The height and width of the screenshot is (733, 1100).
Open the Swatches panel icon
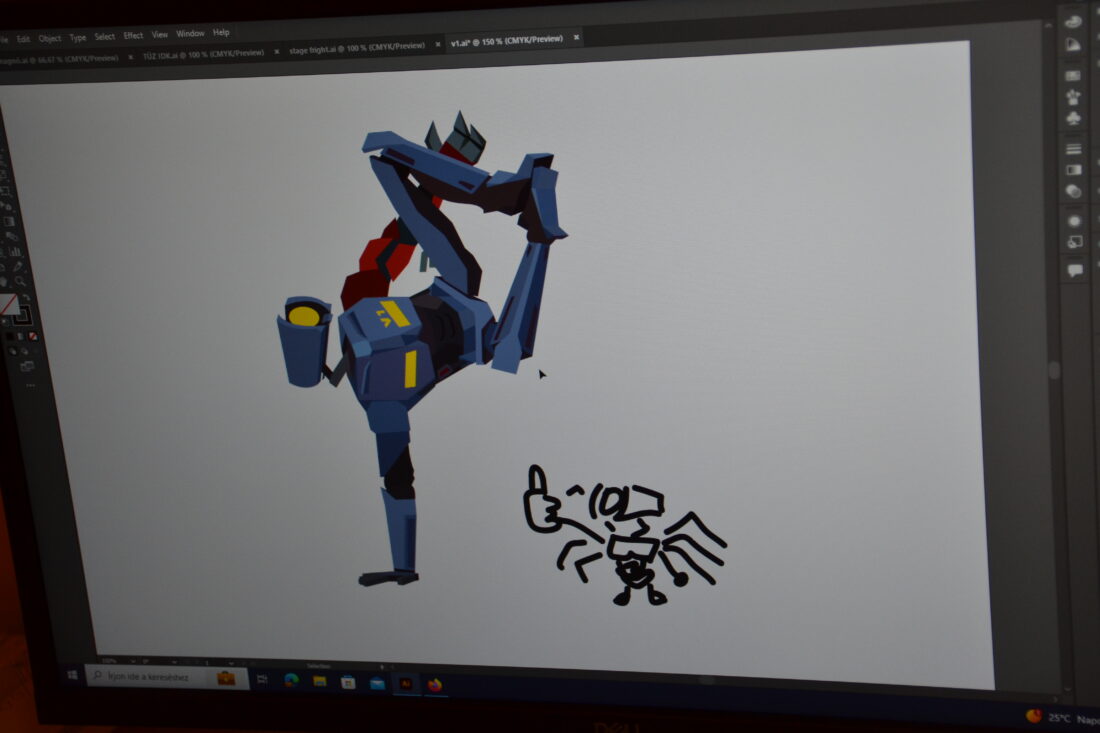tap(1073, 75)
